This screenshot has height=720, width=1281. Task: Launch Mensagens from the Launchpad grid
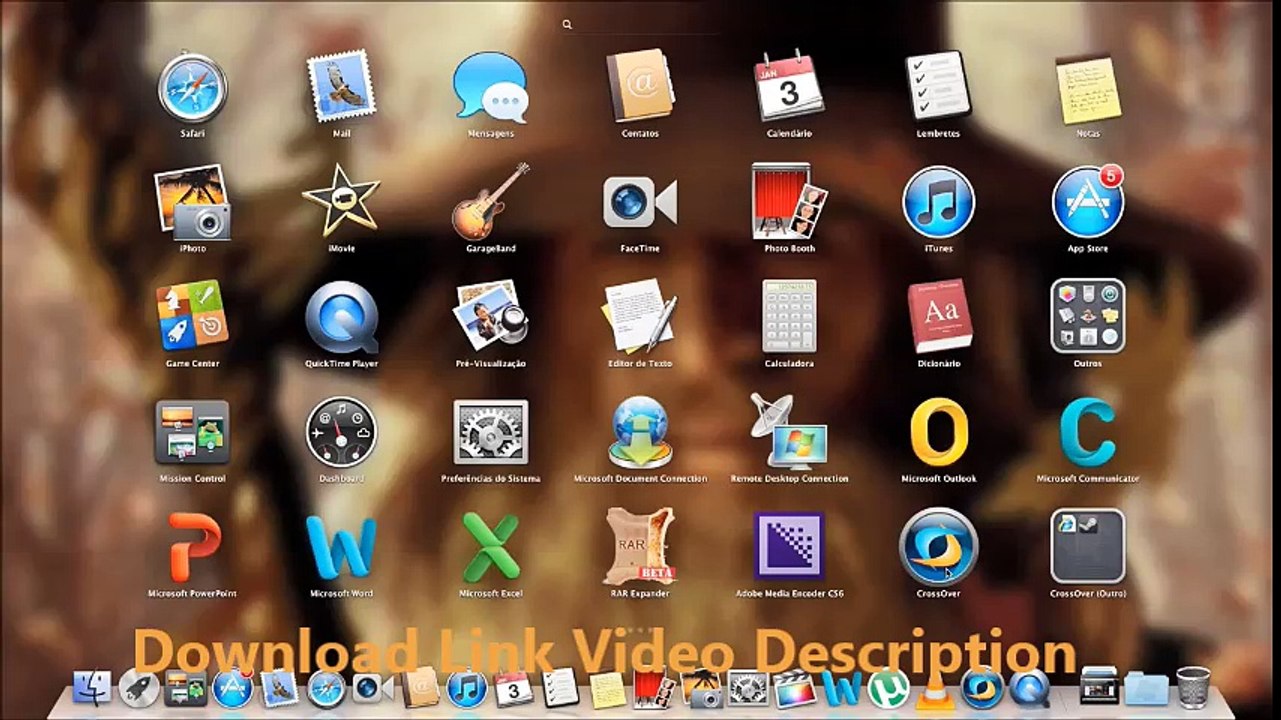pos(490,89)
